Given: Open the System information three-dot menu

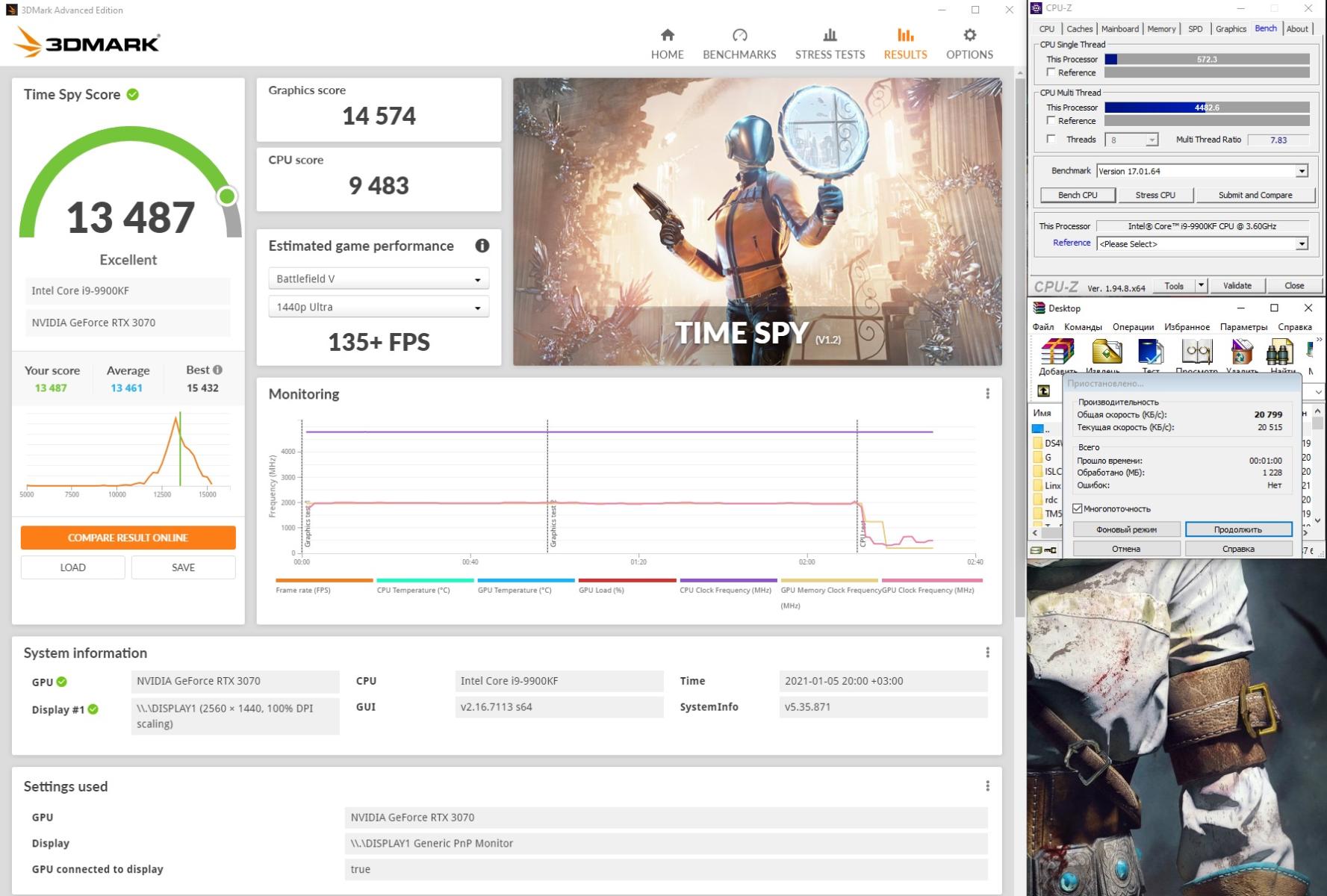Looking at the screenshot, I should coord(987,653).
